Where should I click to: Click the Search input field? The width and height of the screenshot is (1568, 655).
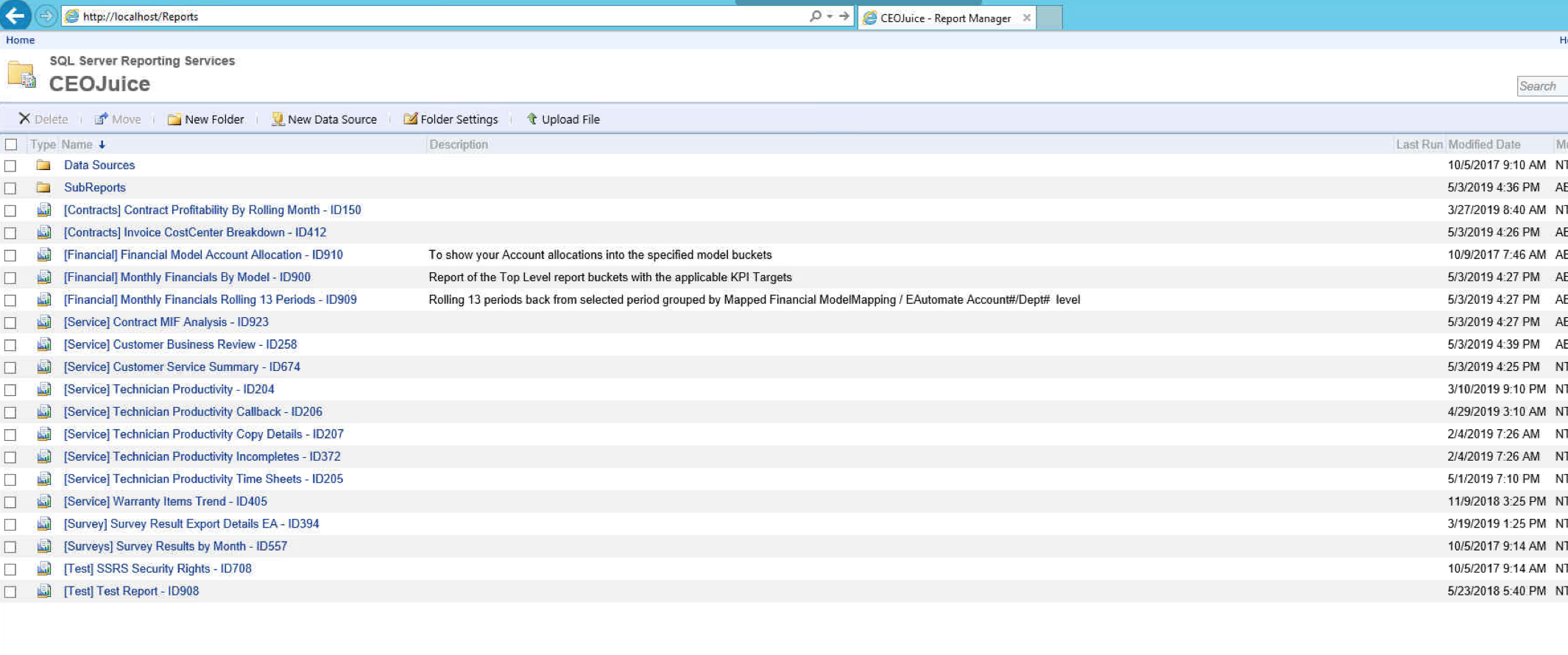(x=1542, y=86)
